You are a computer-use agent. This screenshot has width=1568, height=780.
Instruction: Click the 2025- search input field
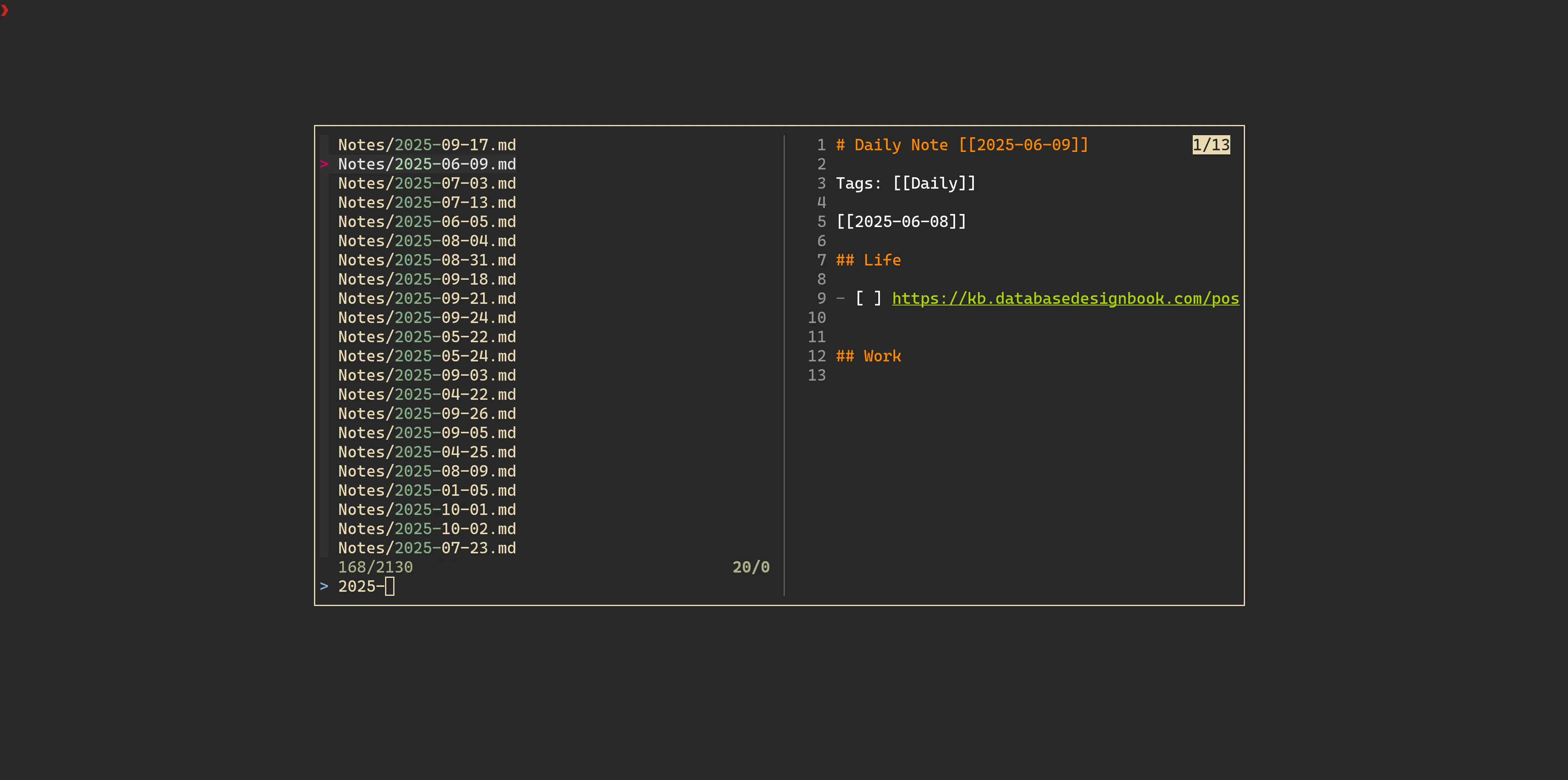[365, 586]
